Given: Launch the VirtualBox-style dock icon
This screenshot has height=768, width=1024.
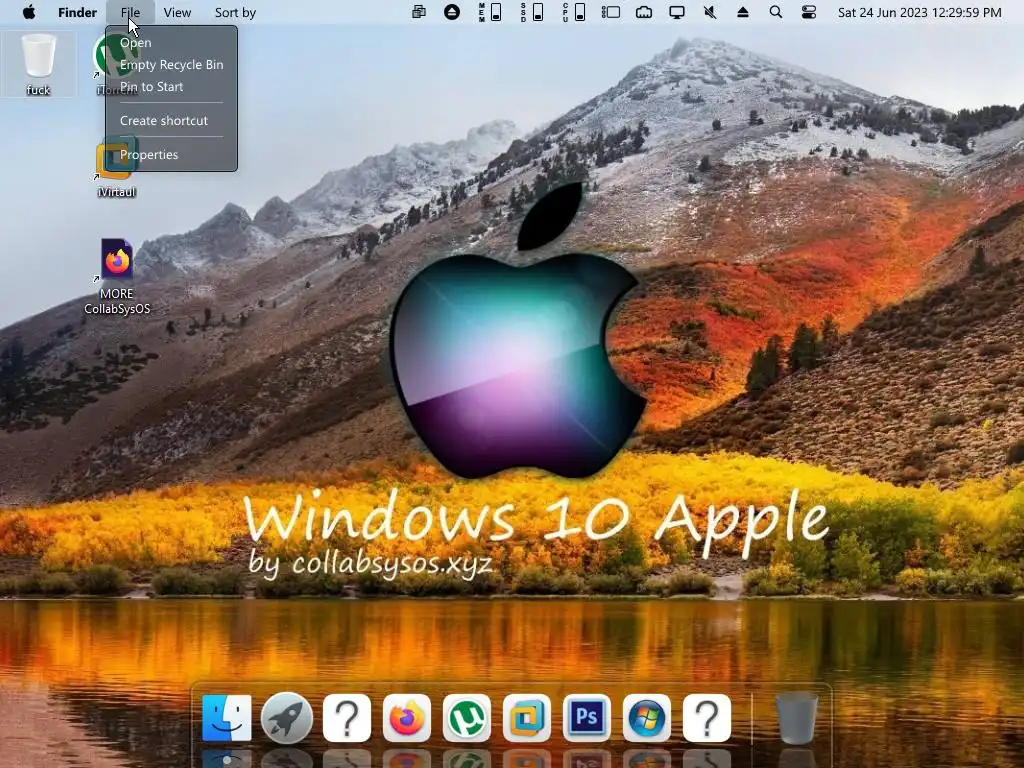Looking at the screenshot, I should click(x=526, y=718).
